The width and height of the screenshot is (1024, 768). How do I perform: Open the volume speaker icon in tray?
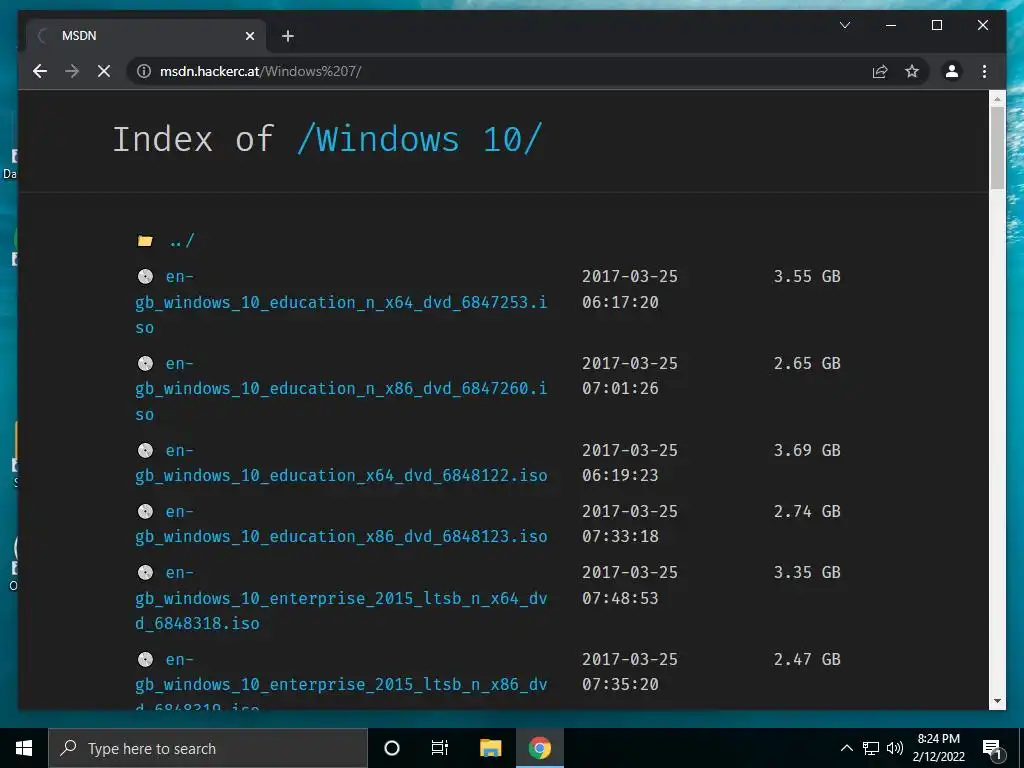point(895,748)
